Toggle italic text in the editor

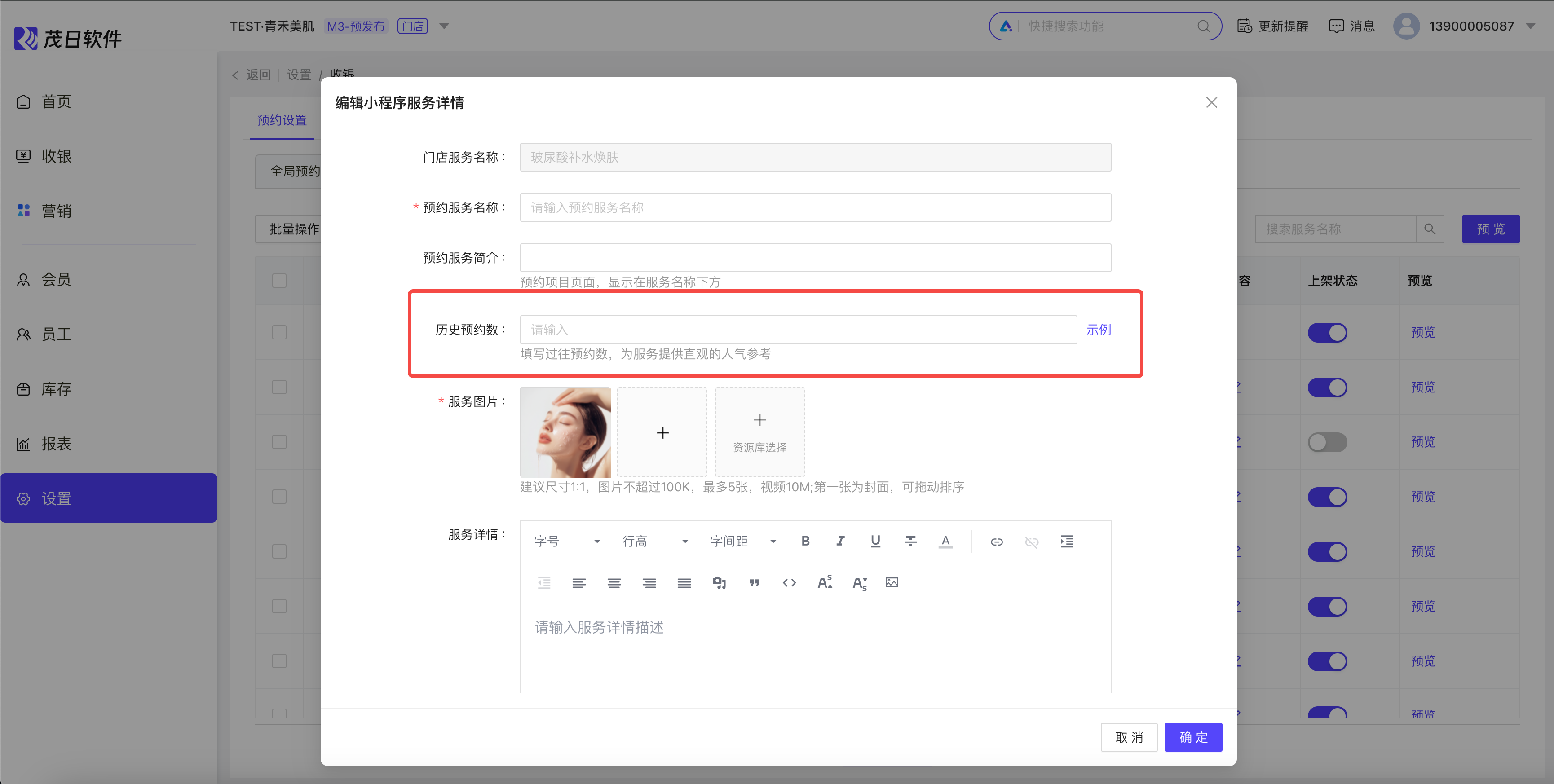[x=840, y=541]
